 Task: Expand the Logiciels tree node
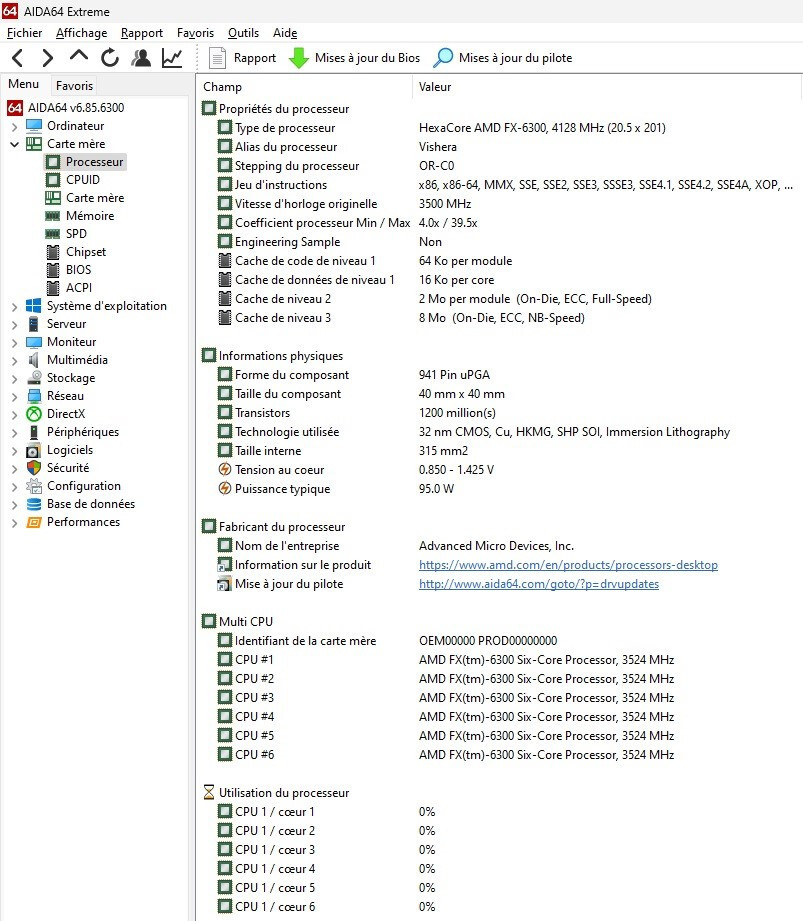15,451
